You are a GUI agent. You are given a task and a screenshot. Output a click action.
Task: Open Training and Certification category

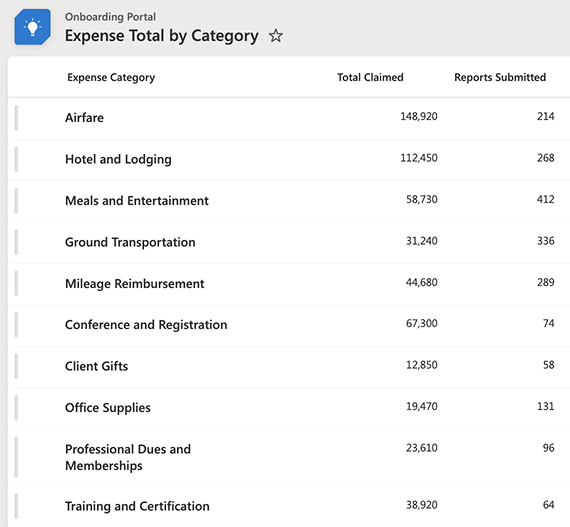pos(137,506)
